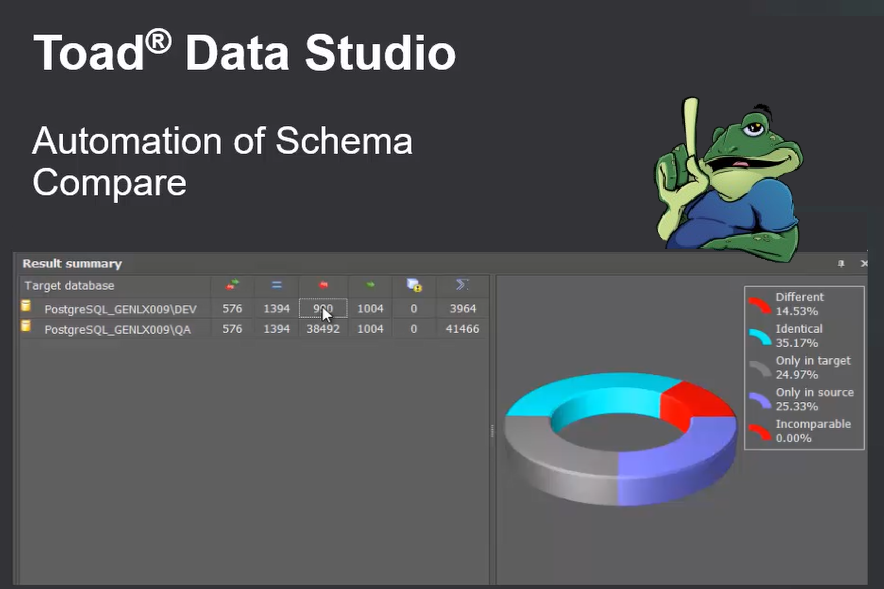Close the Result summary panel
Image resolution: width=884 pixels, height=589 pixels.
pyautogui.click(x=864, y=264)
